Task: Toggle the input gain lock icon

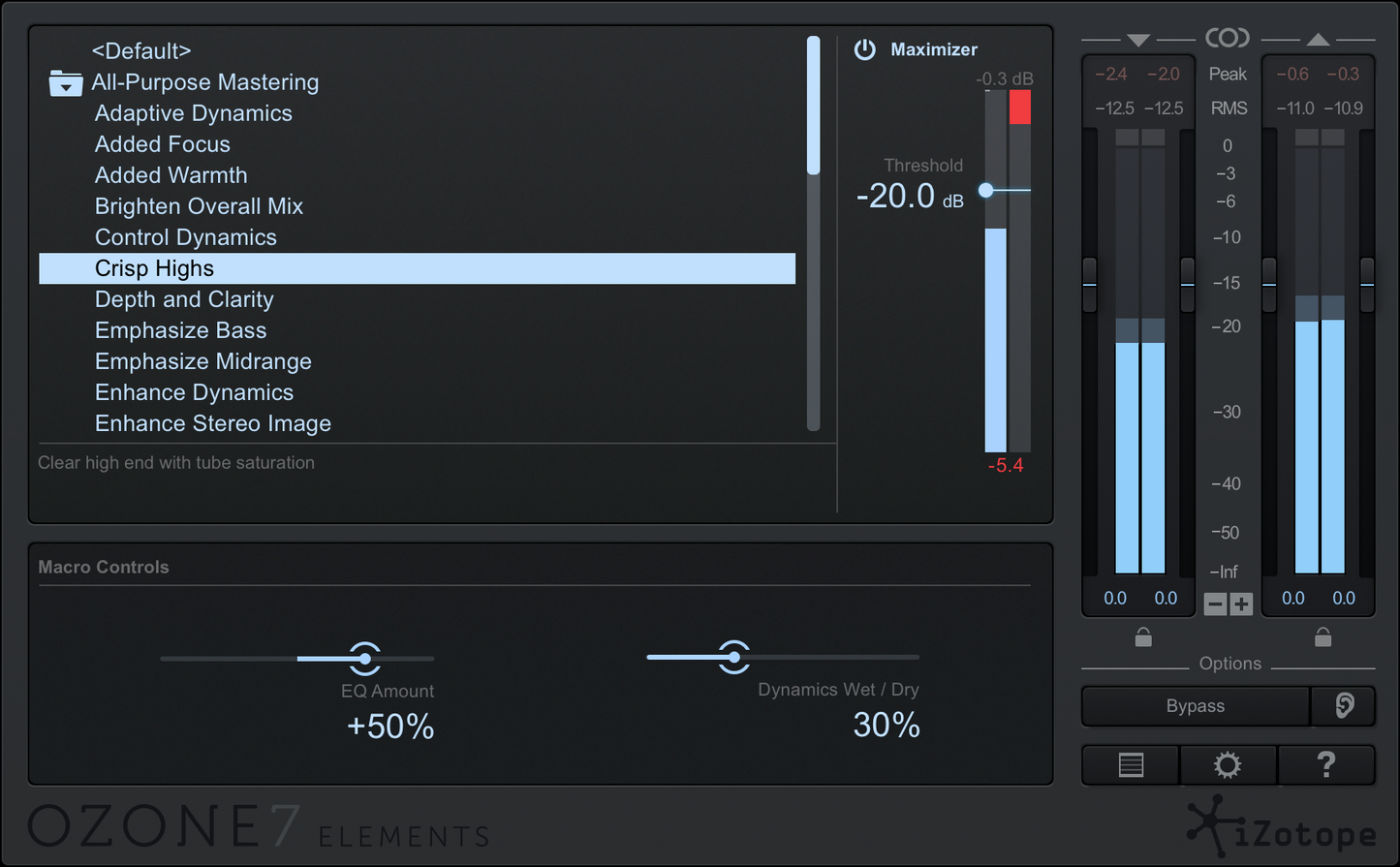Action: coord(1143,637)
